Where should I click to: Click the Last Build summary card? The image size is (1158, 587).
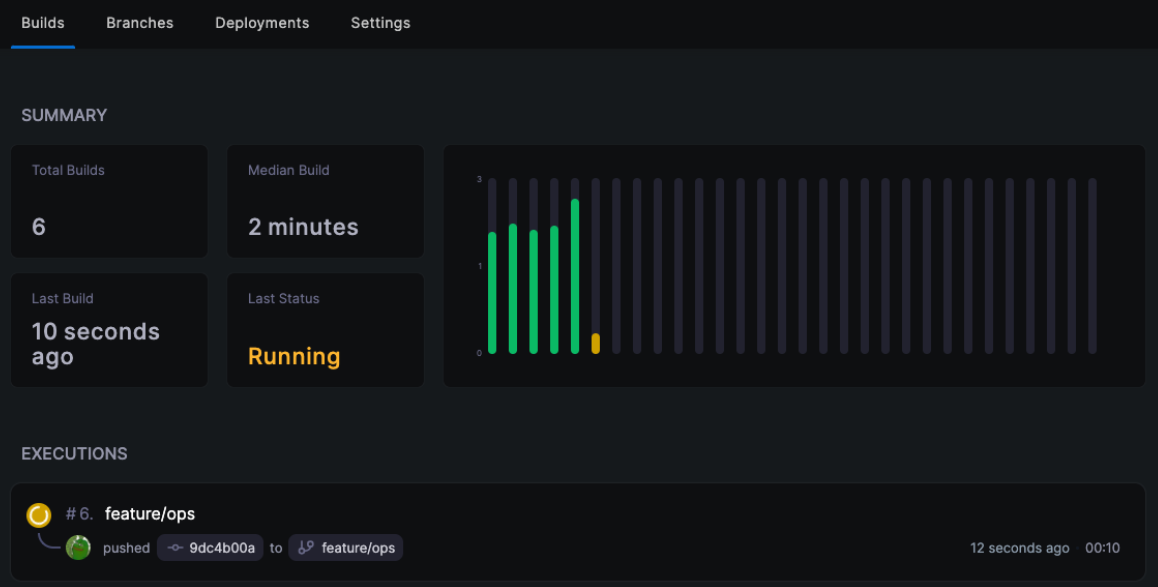pyautogui.click(x=109, y=330)
